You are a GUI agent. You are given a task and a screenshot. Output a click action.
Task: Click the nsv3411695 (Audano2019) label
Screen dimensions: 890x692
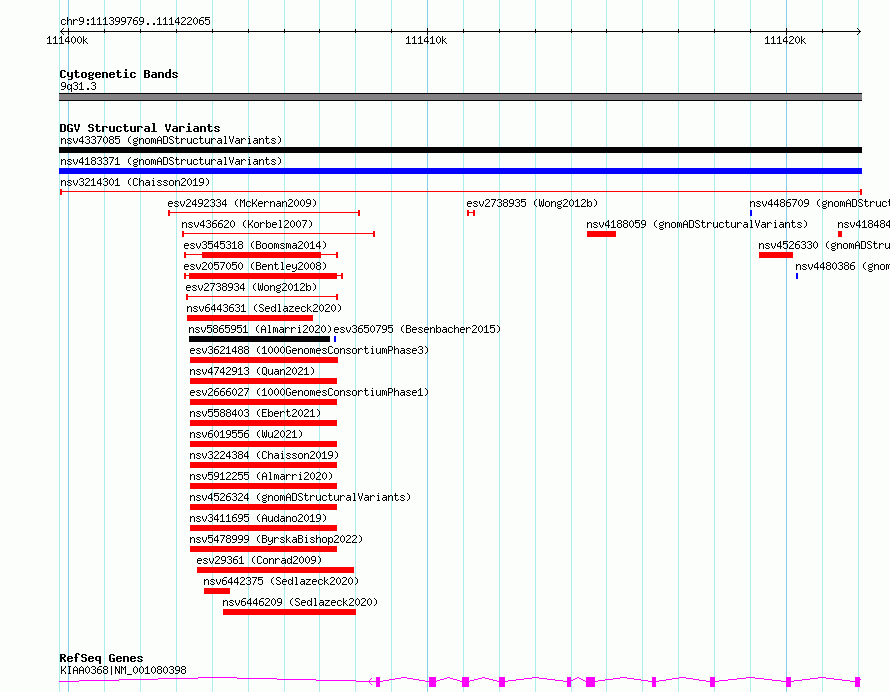[258, 518]
